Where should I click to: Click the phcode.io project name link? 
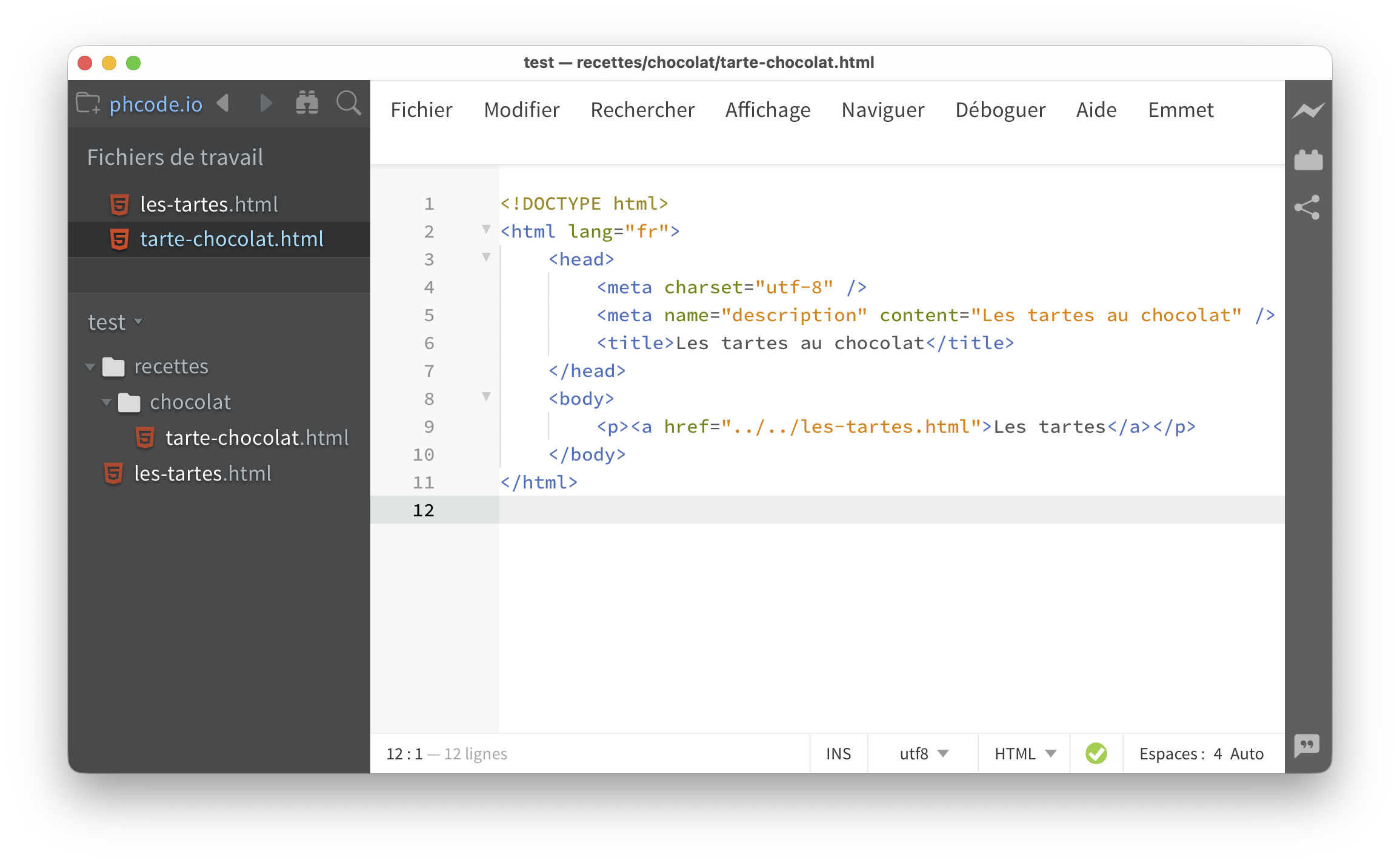point(156,104)
